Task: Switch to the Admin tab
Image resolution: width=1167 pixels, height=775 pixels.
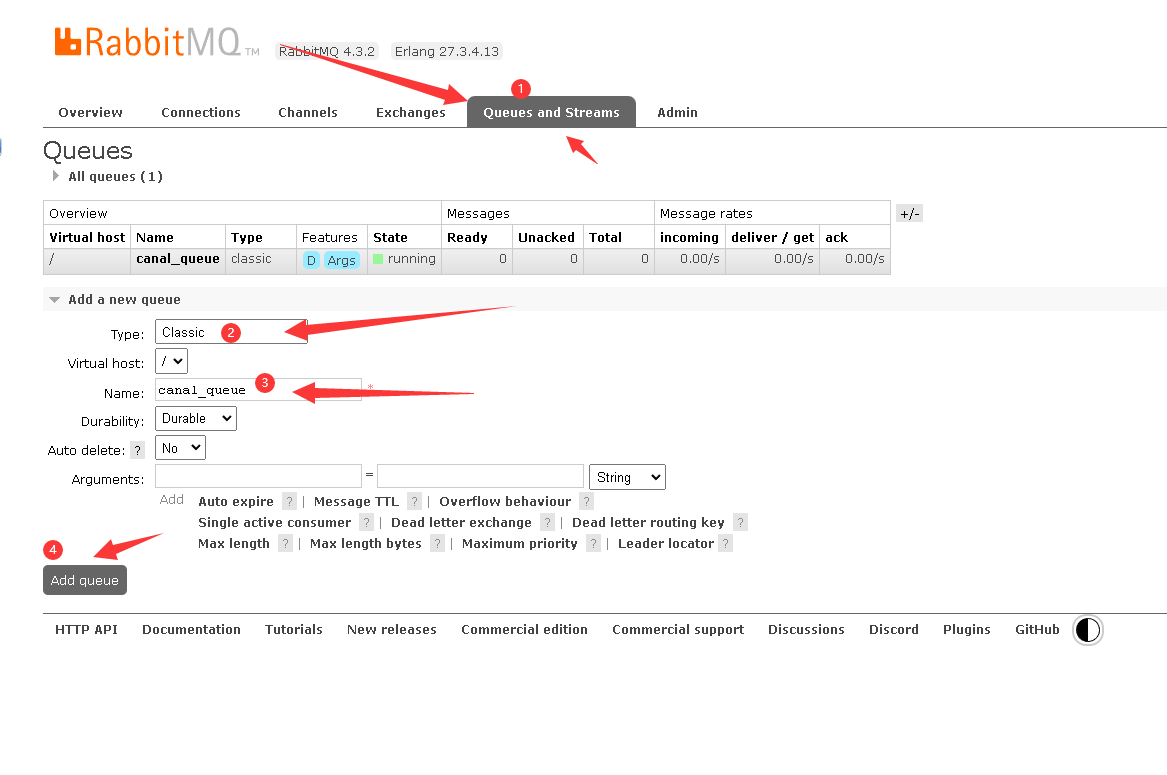Action: pyautogui.click(x=677, y=112)
